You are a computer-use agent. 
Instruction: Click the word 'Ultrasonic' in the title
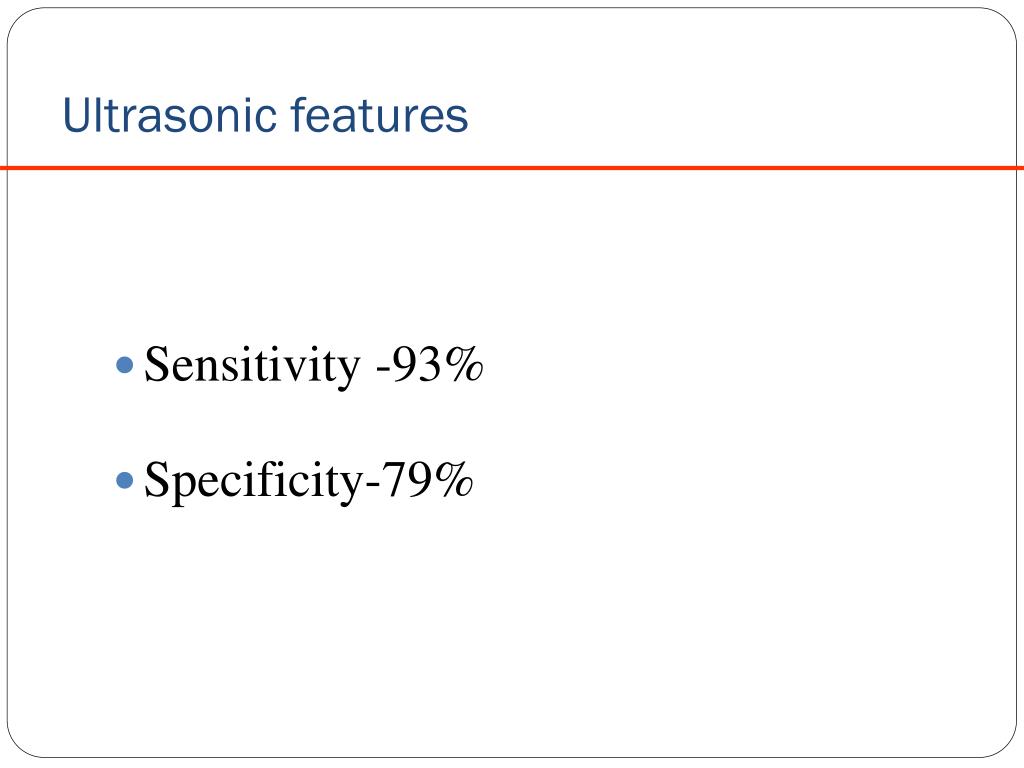[x=169, y=115]
